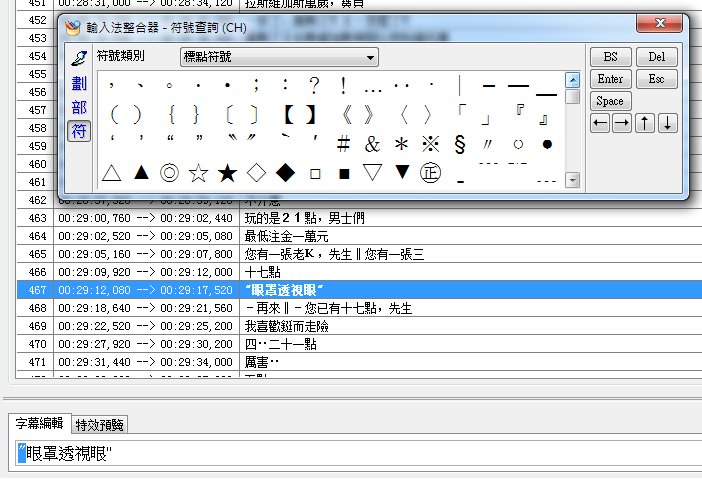The width and height of the screenshot is (702, 479).
Task: Insert the solid star ★ symbol
Action: coord(227,173)
